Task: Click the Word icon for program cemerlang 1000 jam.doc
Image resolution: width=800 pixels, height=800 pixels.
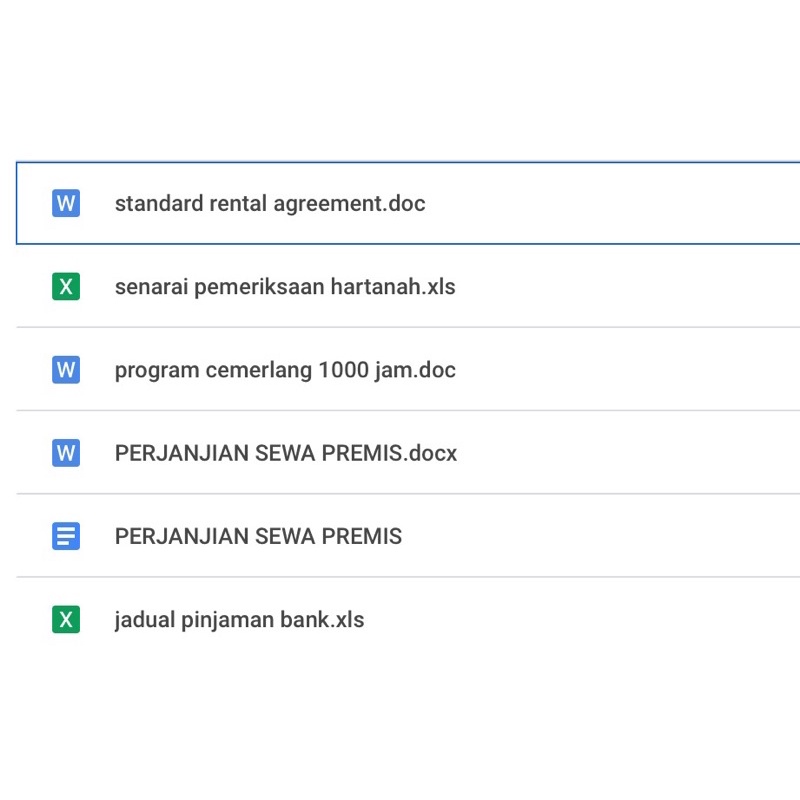Action: point(66,370)
